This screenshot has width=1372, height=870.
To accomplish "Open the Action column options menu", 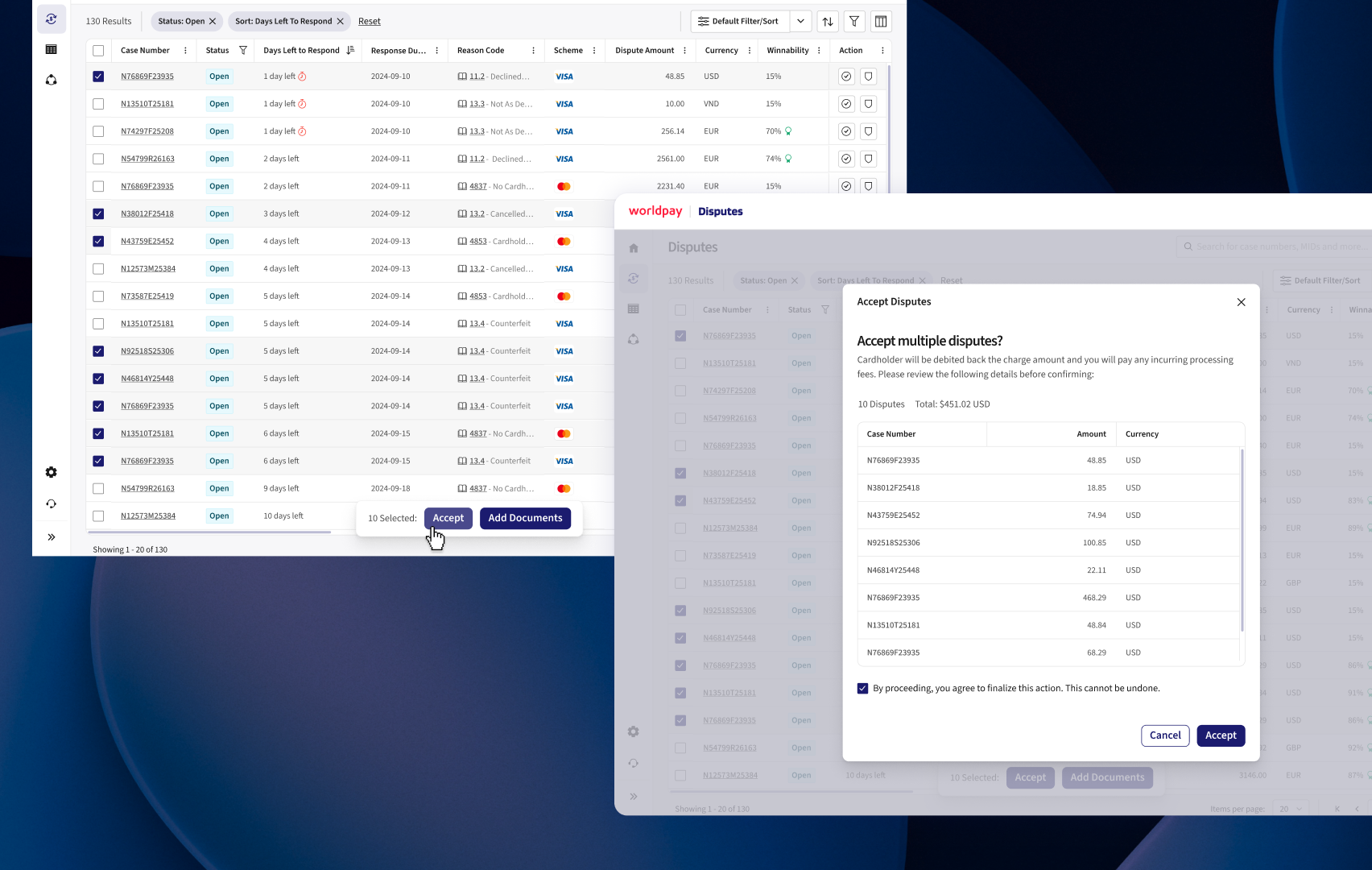I will (882, 50).
